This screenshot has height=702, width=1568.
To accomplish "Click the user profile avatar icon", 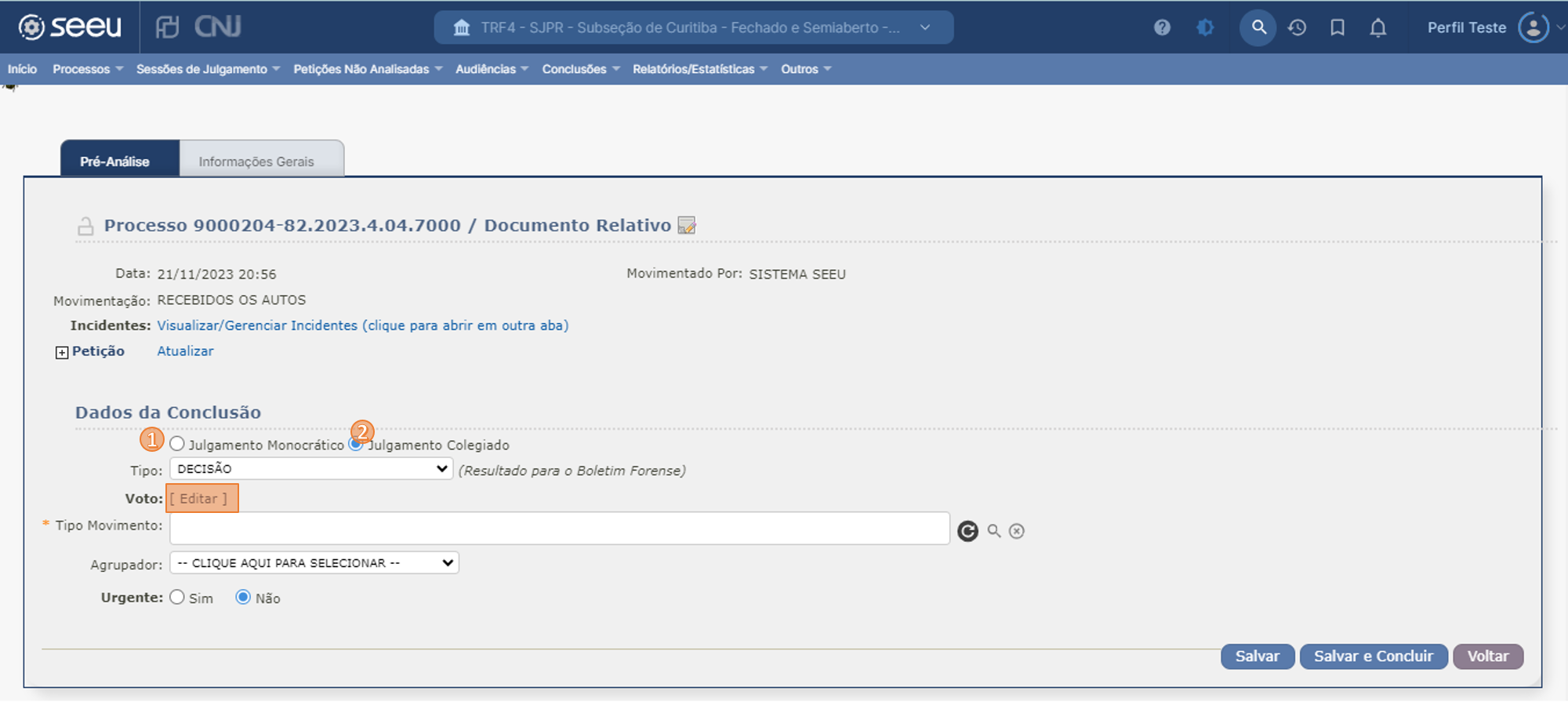I will click(x=1534, y=27).
